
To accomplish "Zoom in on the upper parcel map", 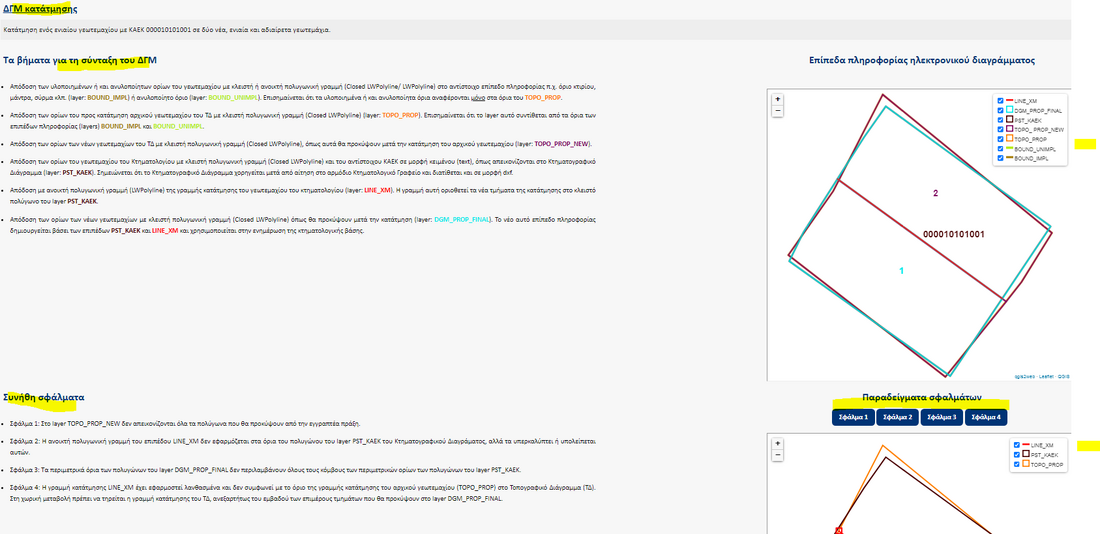I will [x=778, y=99].
